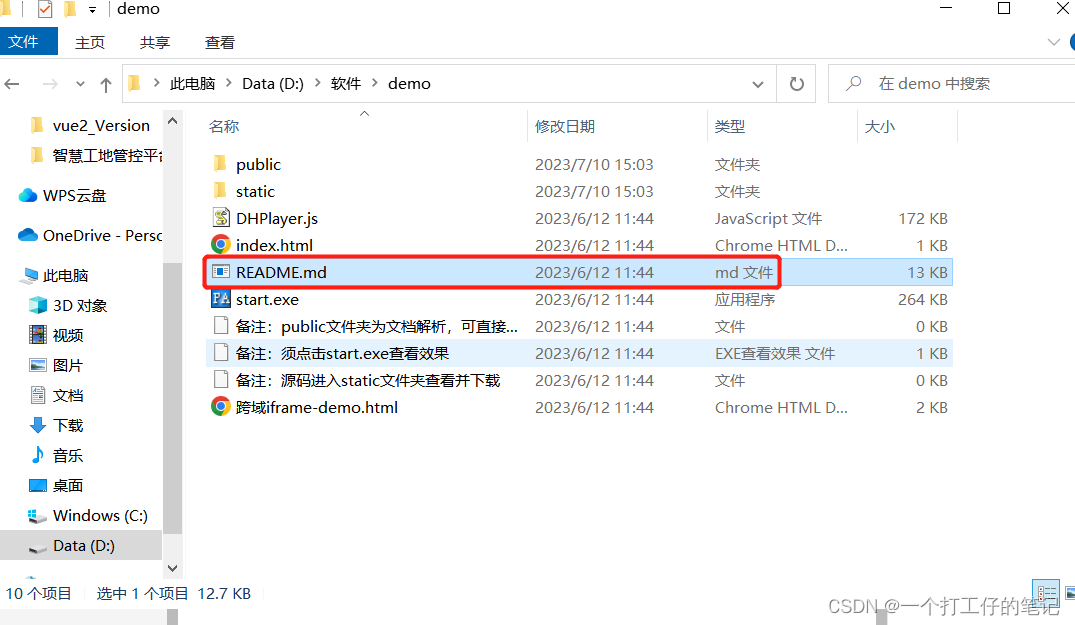1075x625 pixels.
Task: Go back with the left arrow
Action: pyautogui.click(x=12, y=84)
